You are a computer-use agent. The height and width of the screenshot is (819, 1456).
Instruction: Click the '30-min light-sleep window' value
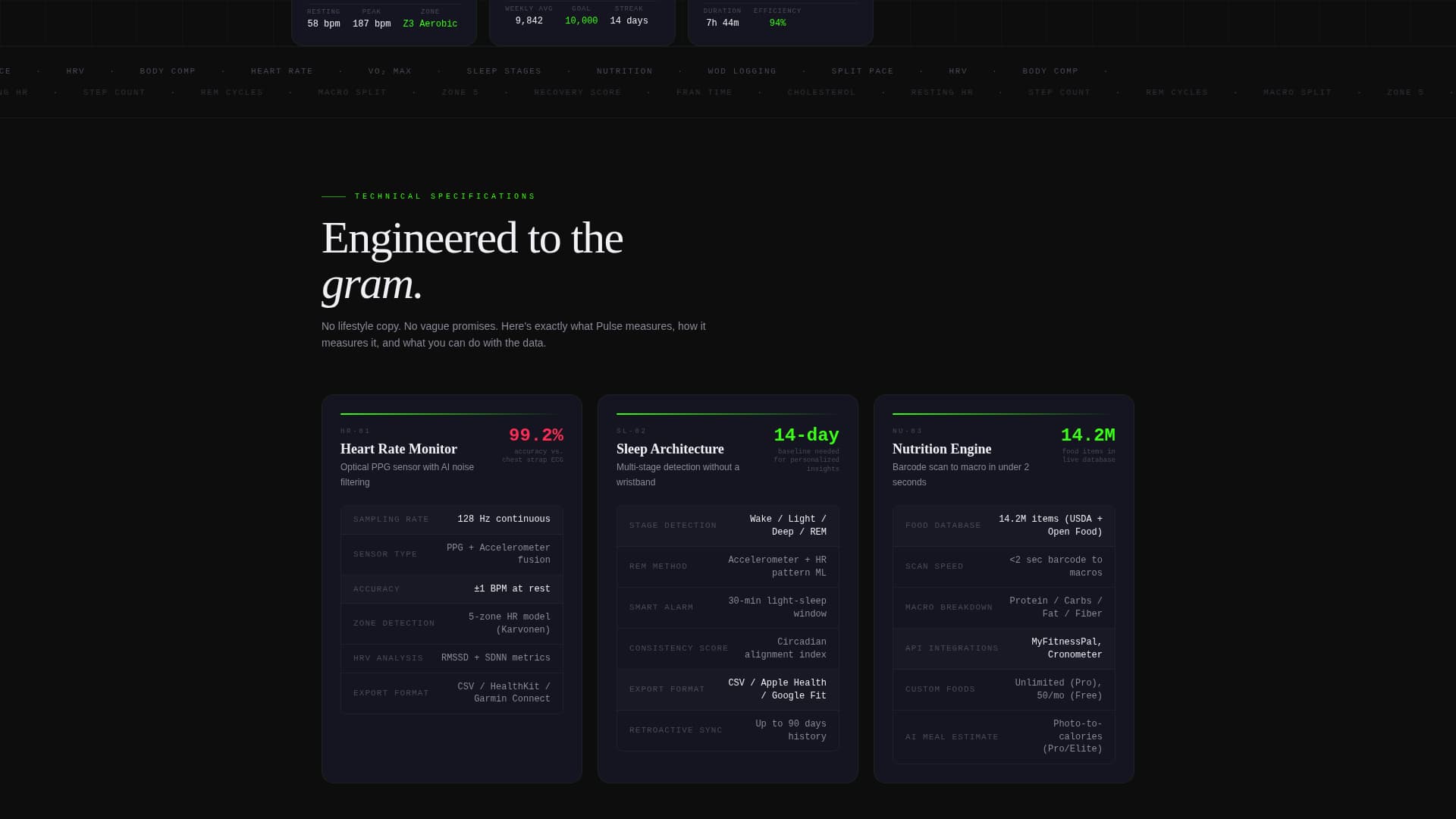coord(777,607)
